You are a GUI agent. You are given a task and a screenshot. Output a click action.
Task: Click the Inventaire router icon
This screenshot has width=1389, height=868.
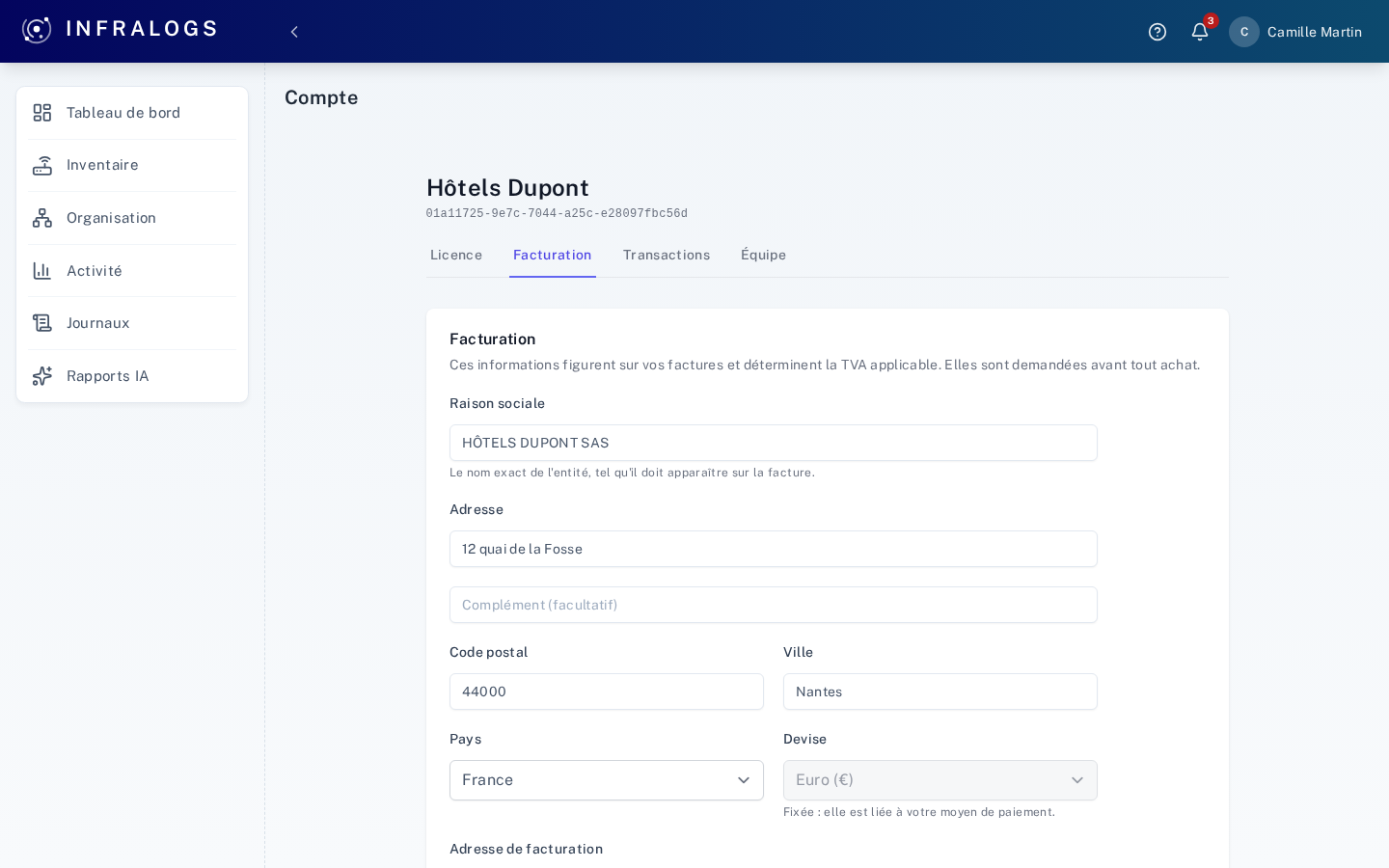click(42, 166)
